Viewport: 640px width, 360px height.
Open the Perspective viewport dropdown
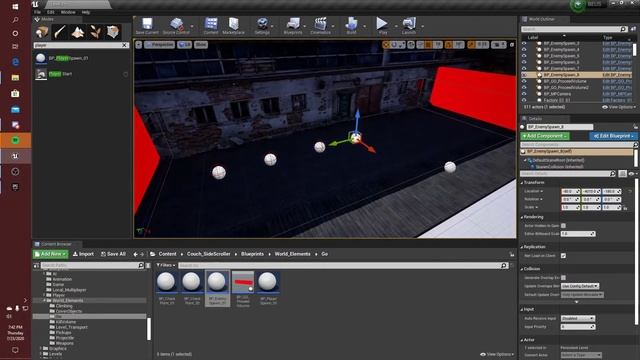click(159, 45)
